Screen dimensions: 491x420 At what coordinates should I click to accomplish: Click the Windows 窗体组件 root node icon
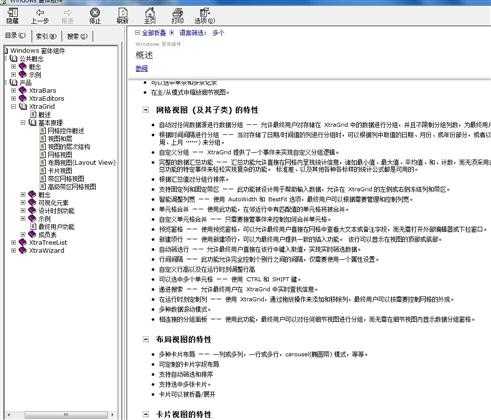coord(6,51)
